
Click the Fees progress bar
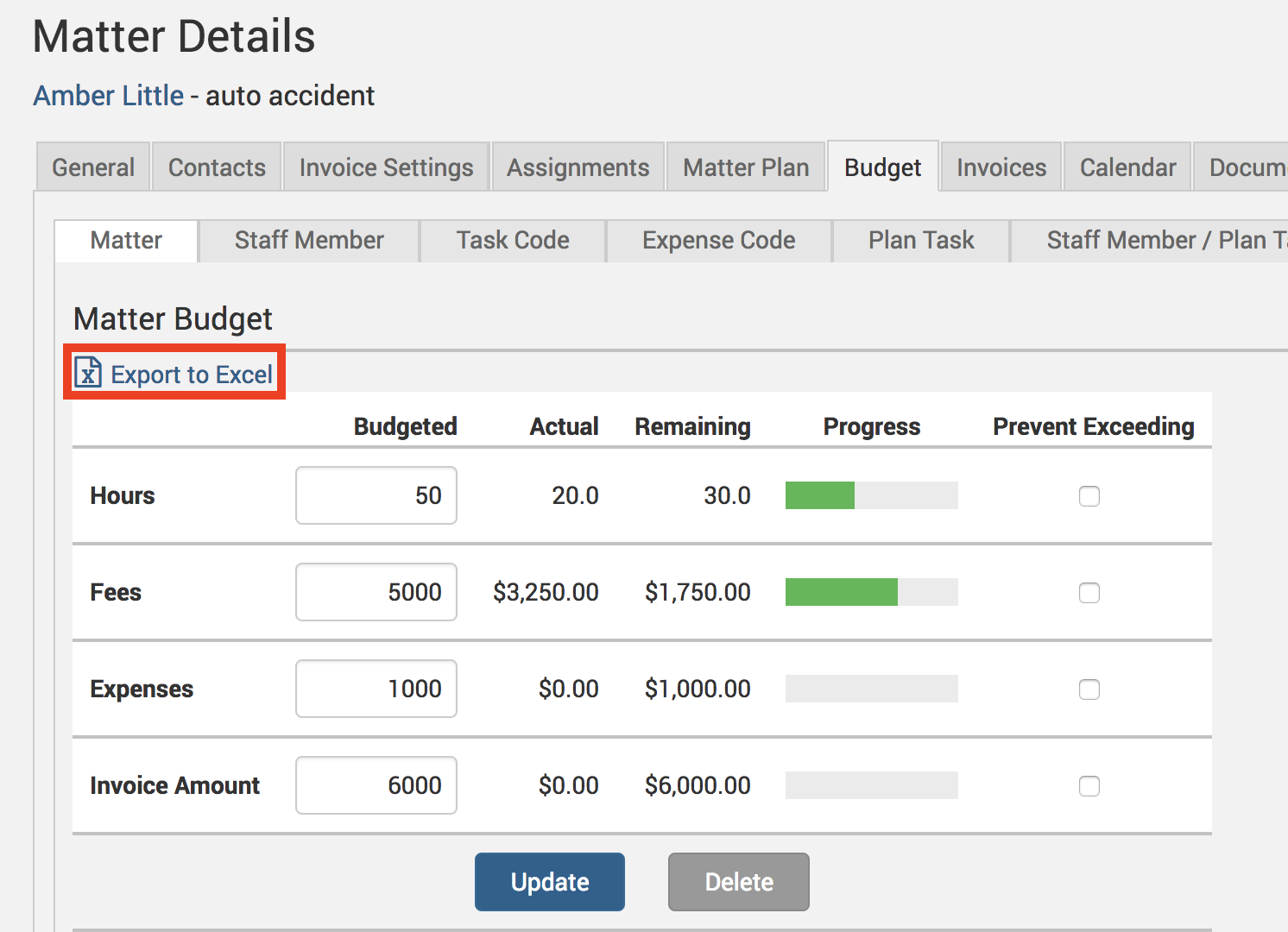click(871, 592)
